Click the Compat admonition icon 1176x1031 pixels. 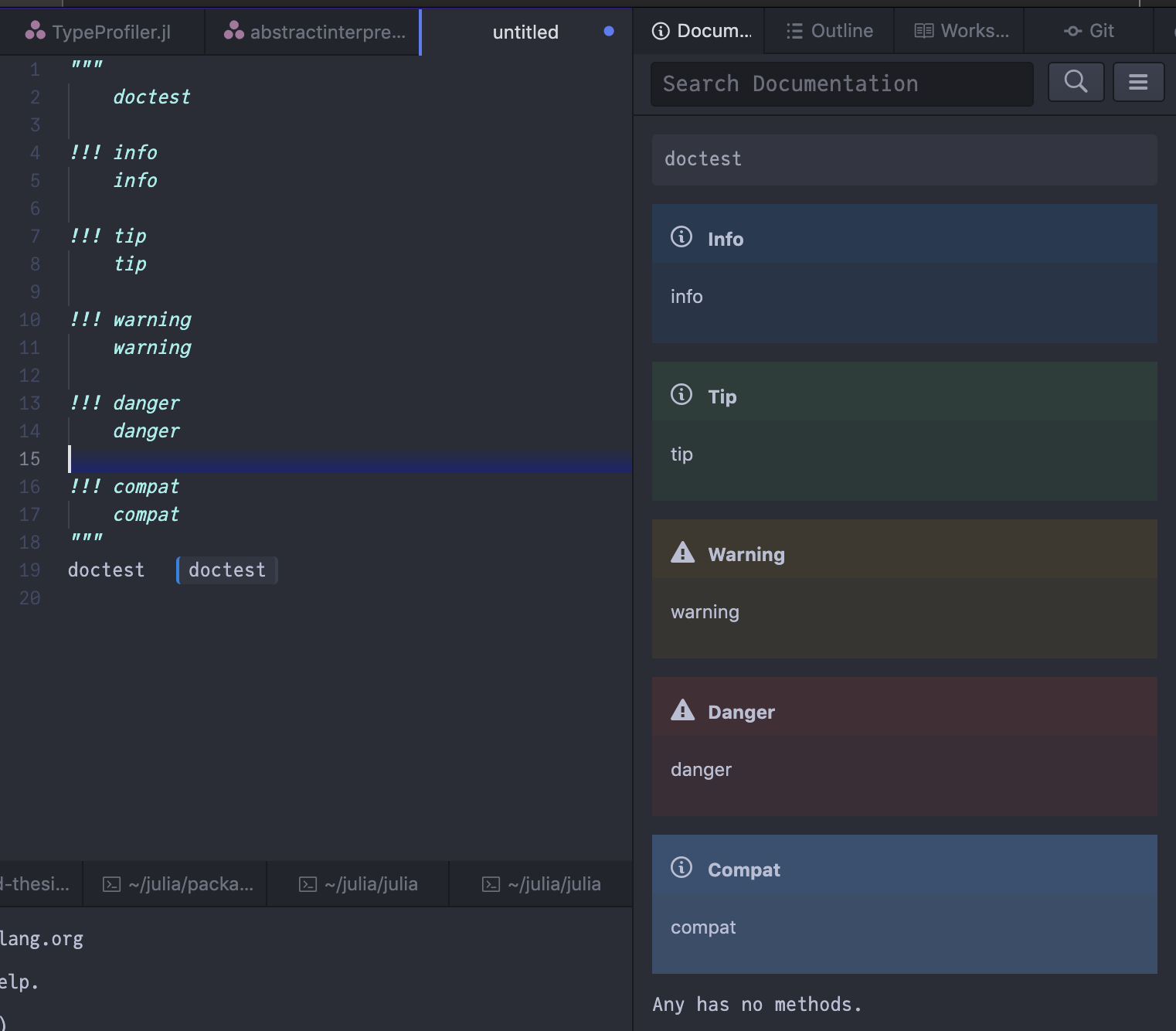pos(681,867)
